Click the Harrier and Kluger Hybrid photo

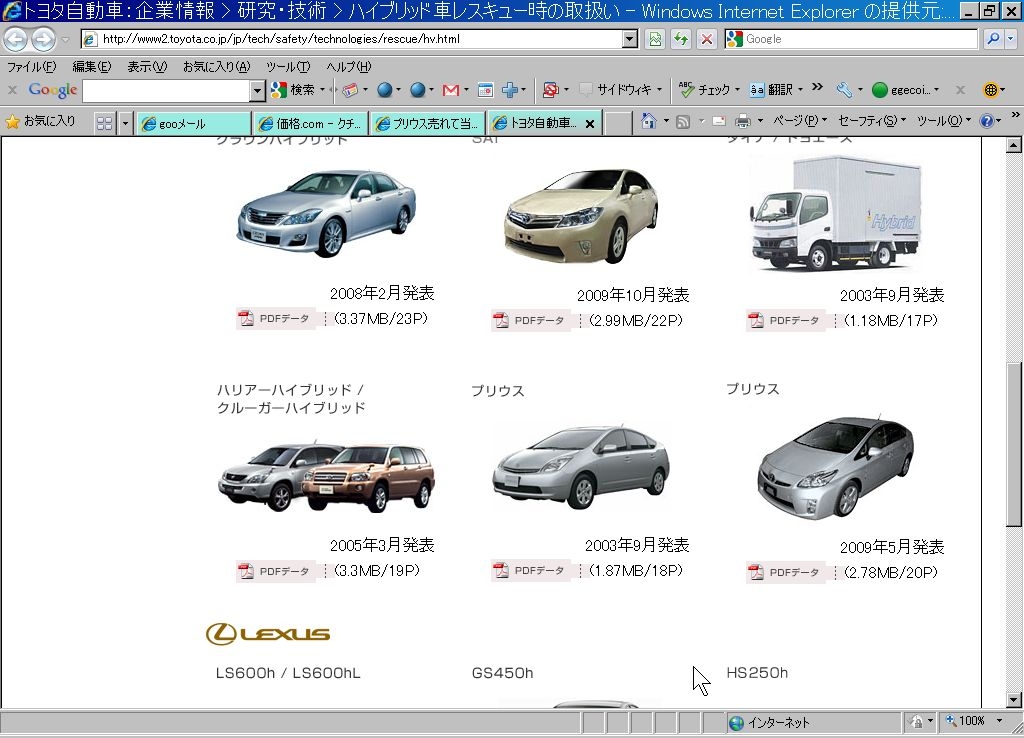tap(326, 477)
